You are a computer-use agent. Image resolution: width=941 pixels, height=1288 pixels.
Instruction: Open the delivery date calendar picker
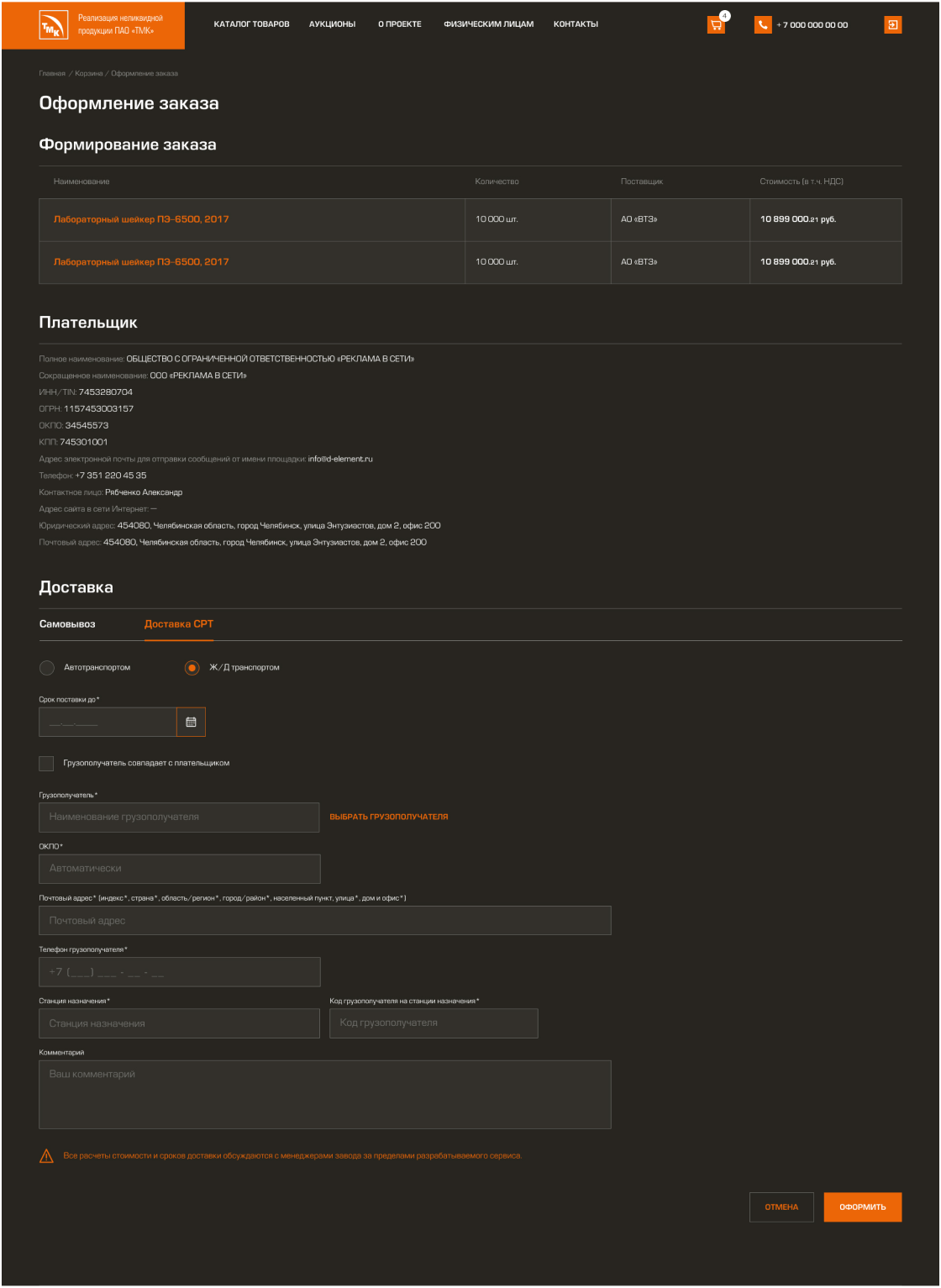point(191,723)
